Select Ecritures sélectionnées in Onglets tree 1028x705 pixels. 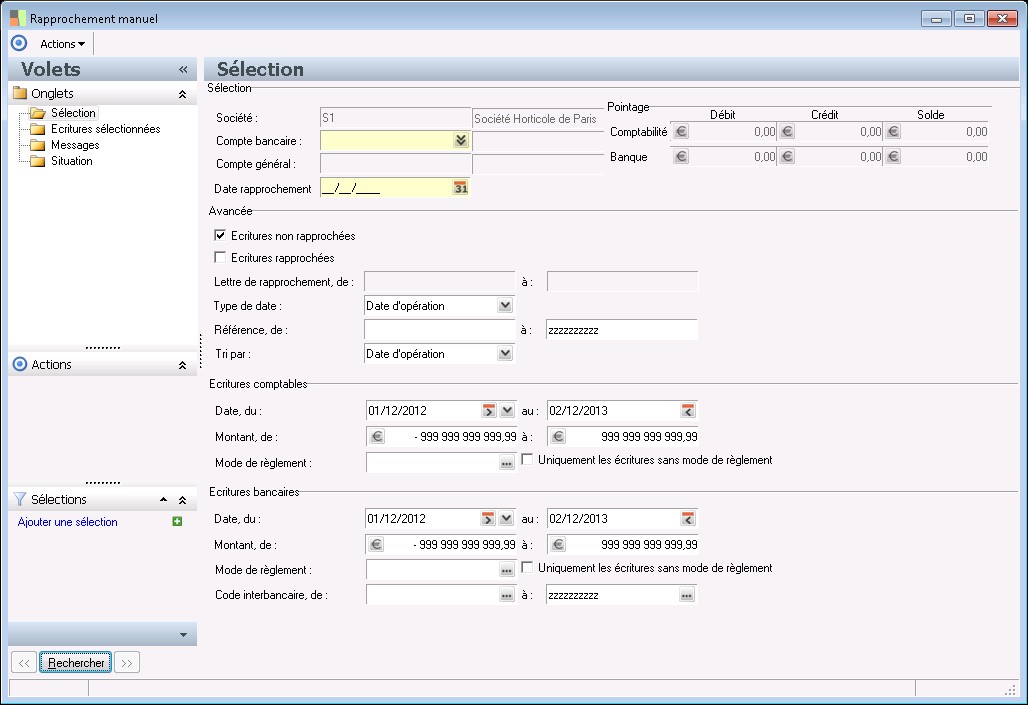coord(105,129)
